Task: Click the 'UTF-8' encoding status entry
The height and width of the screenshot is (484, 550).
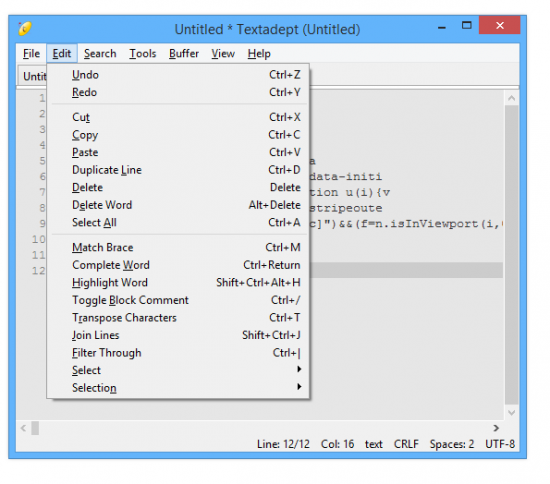Action: (x=500, y=444)
